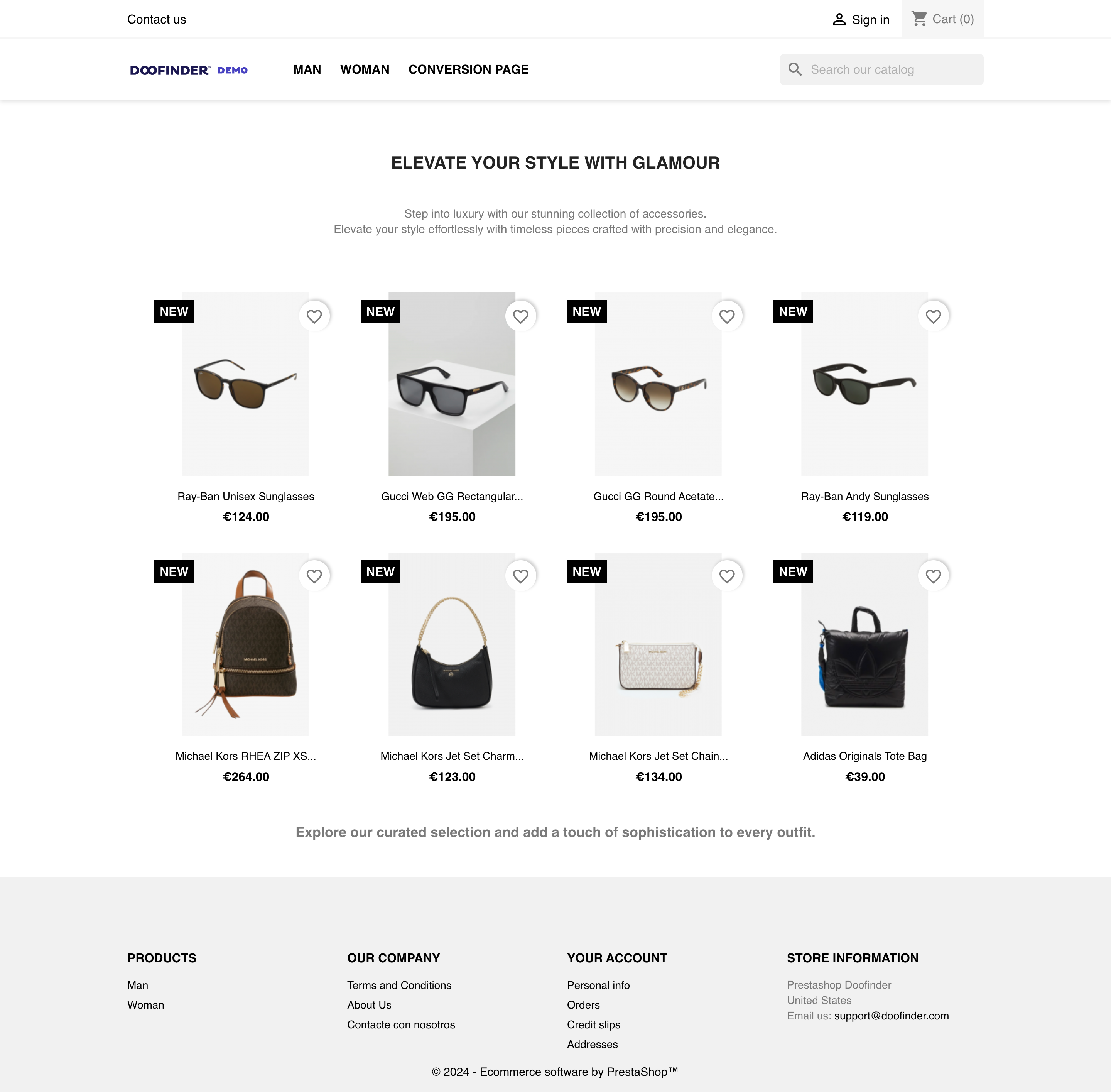Viewport: 1111px width, 1092px height.
Task: Click Personal info under Your Account
Action: 598,985
